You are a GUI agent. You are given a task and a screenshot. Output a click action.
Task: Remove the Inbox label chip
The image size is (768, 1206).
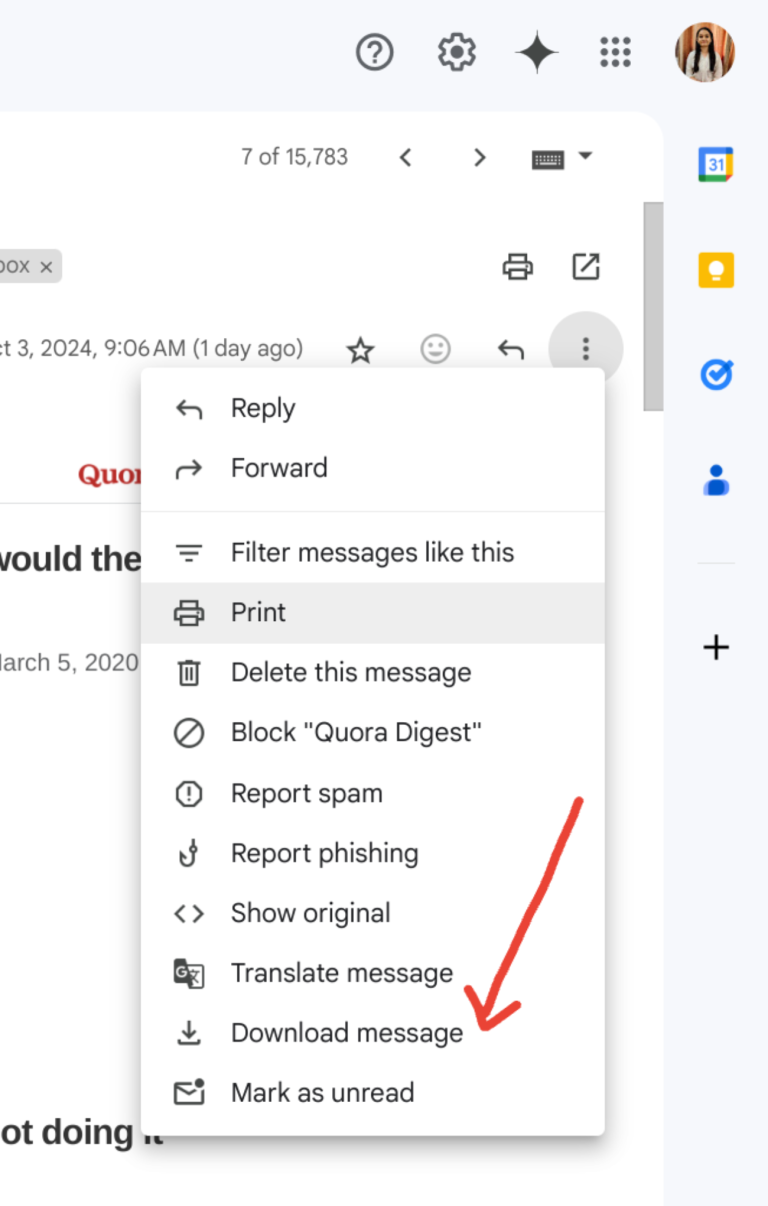[x=46, y=266]
